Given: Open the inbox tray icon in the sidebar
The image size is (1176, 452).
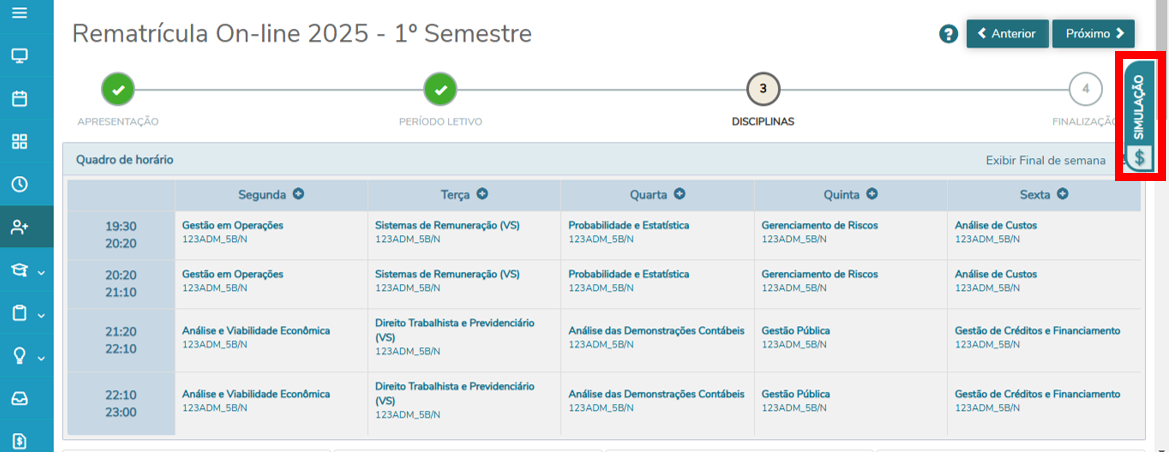Looking at the screenshot, I should tap(19, 398).
